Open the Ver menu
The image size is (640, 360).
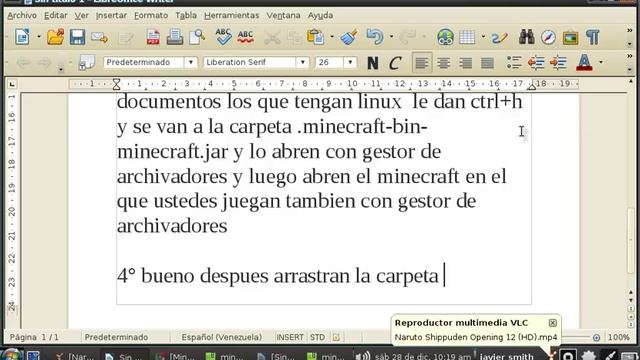81,16
